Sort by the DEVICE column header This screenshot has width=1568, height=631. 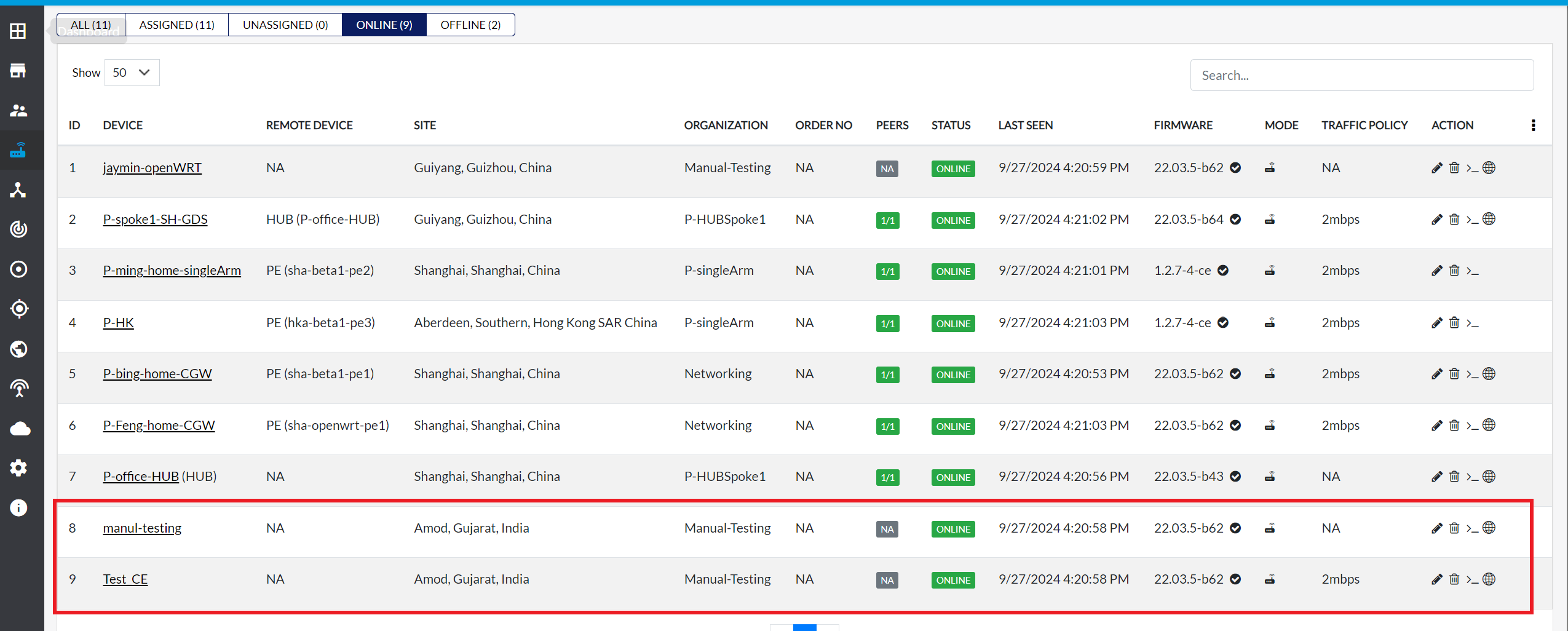tap(123, 125)
